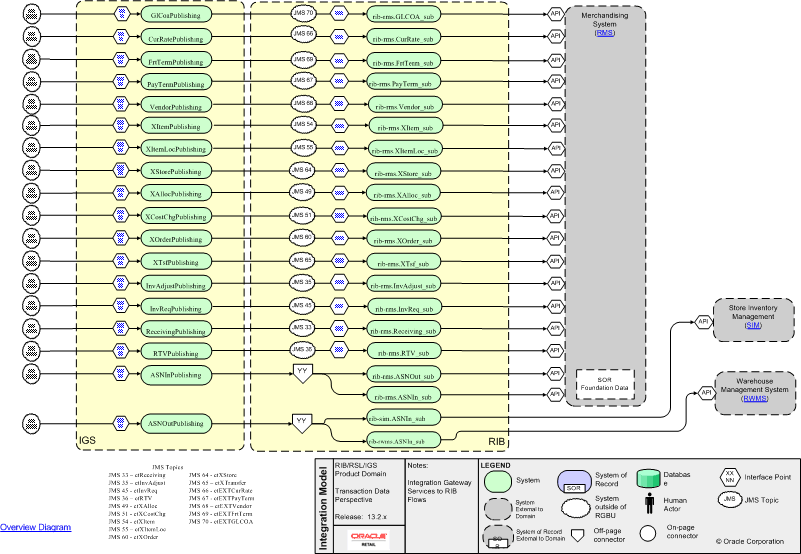Screen dimensions: 801x554
Task: Click the Release: 13.2.x text
Action: click(361, 517)
